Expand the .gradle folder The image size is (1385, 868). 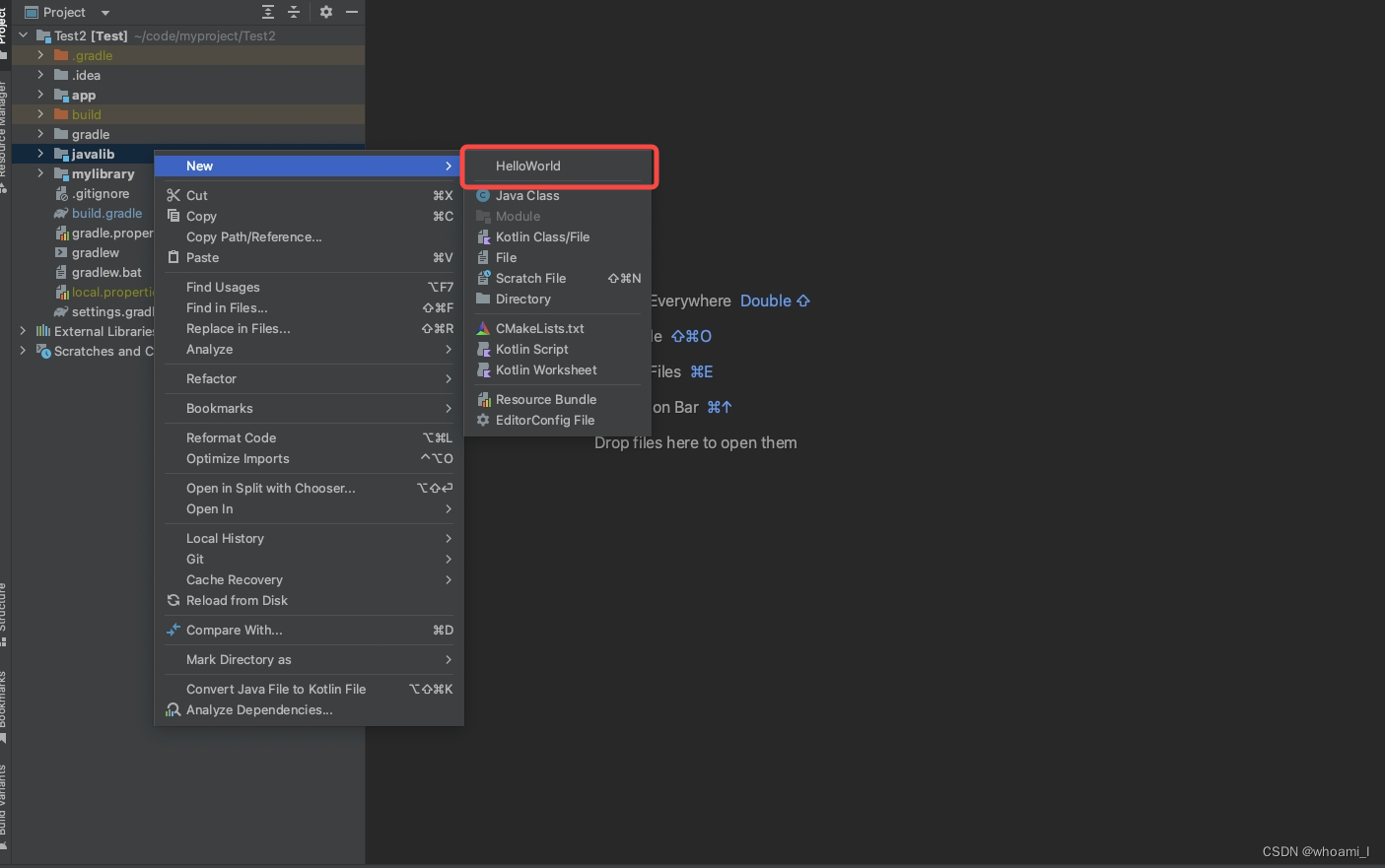(x=40, y=55)
